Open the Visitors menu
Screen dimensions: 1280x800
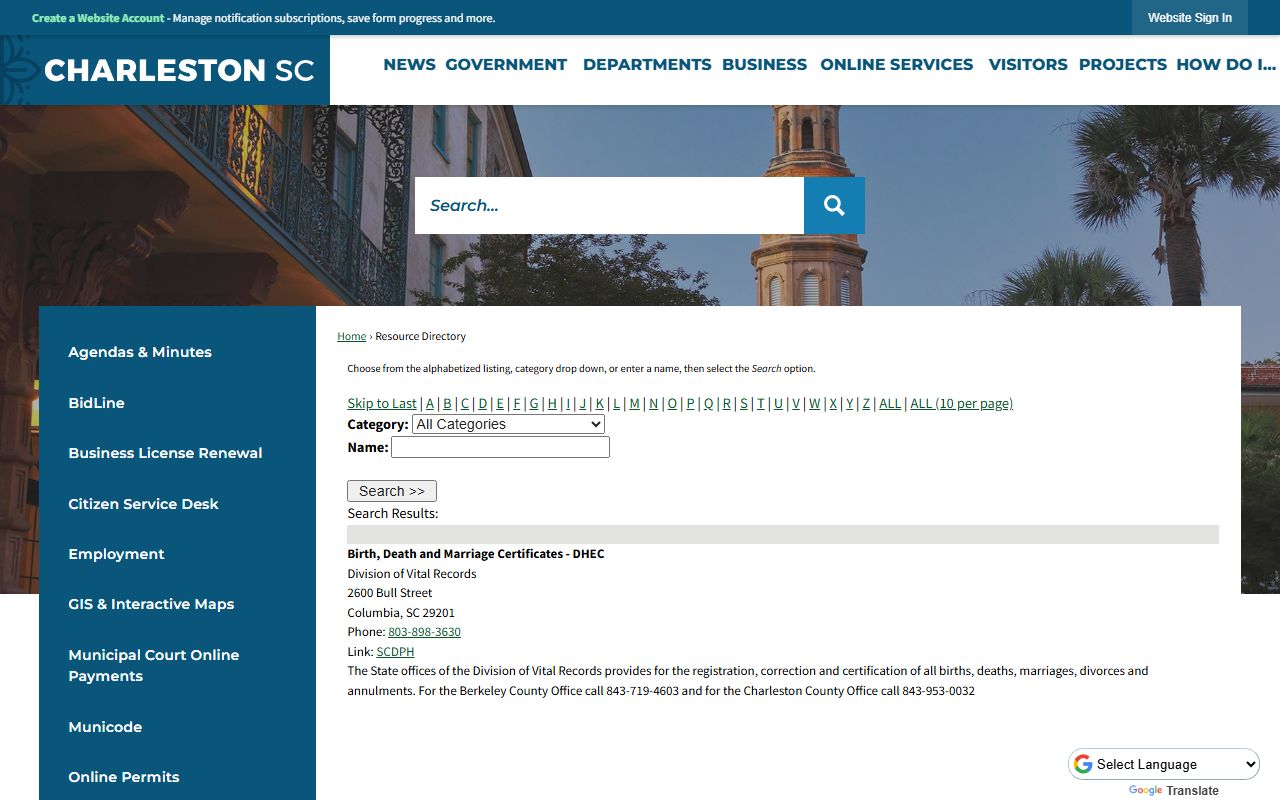pos(1028,64)
